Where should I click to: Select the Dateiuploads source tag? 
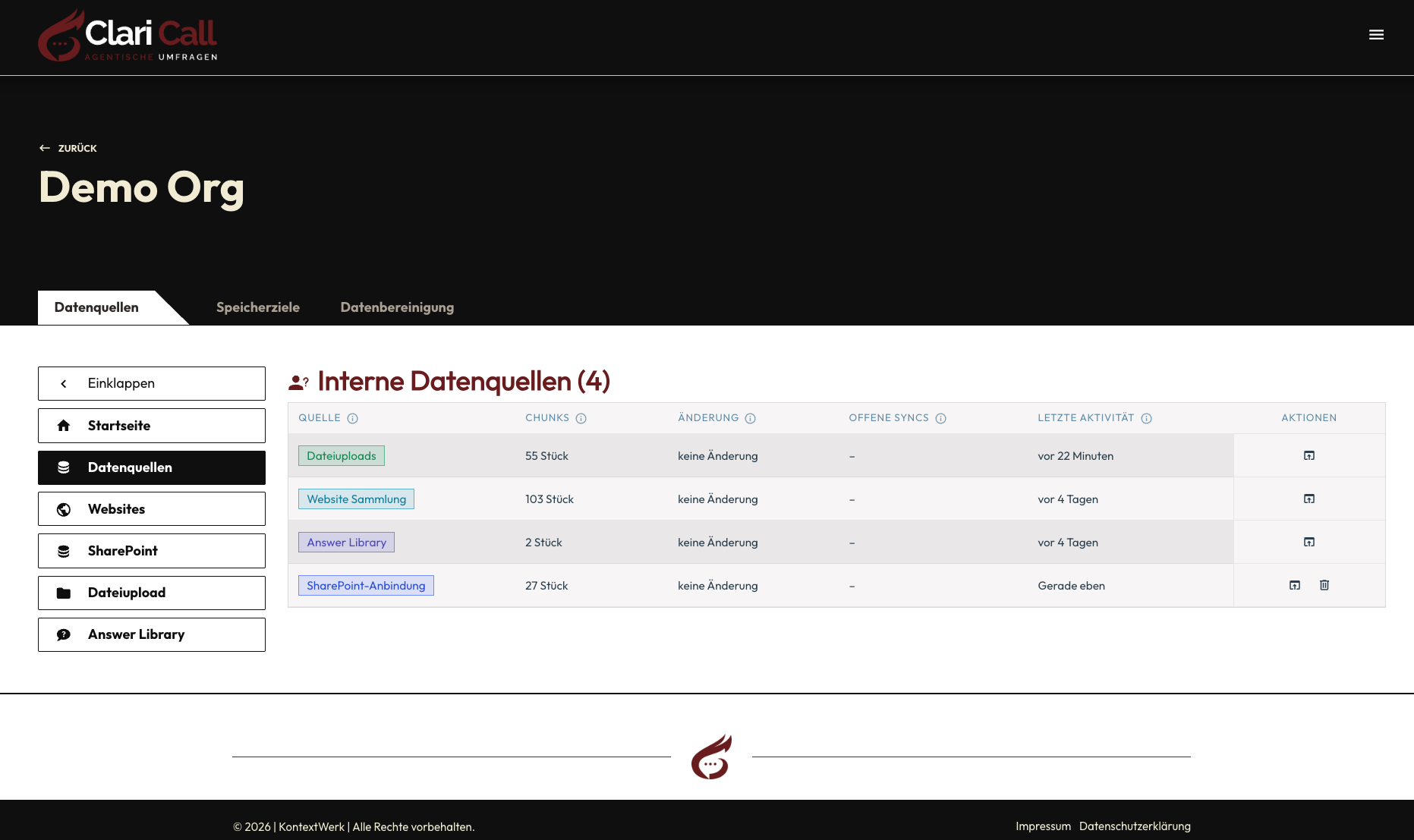(x=342, y=456)
